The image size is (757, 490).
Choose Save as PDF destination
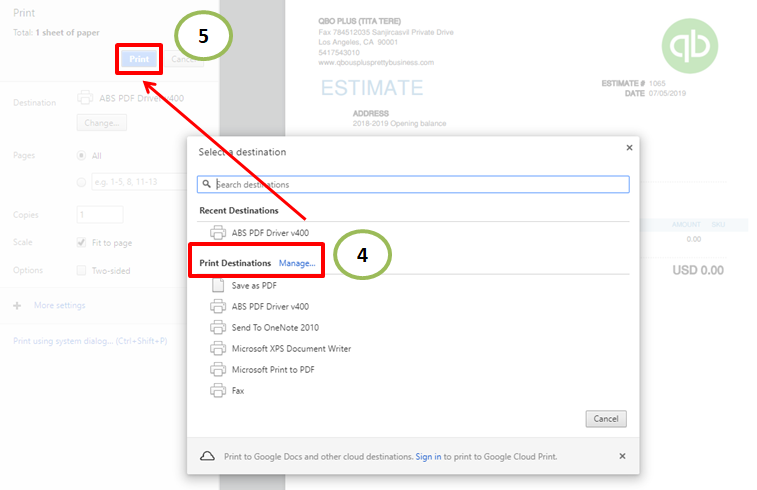coord(254,285)
